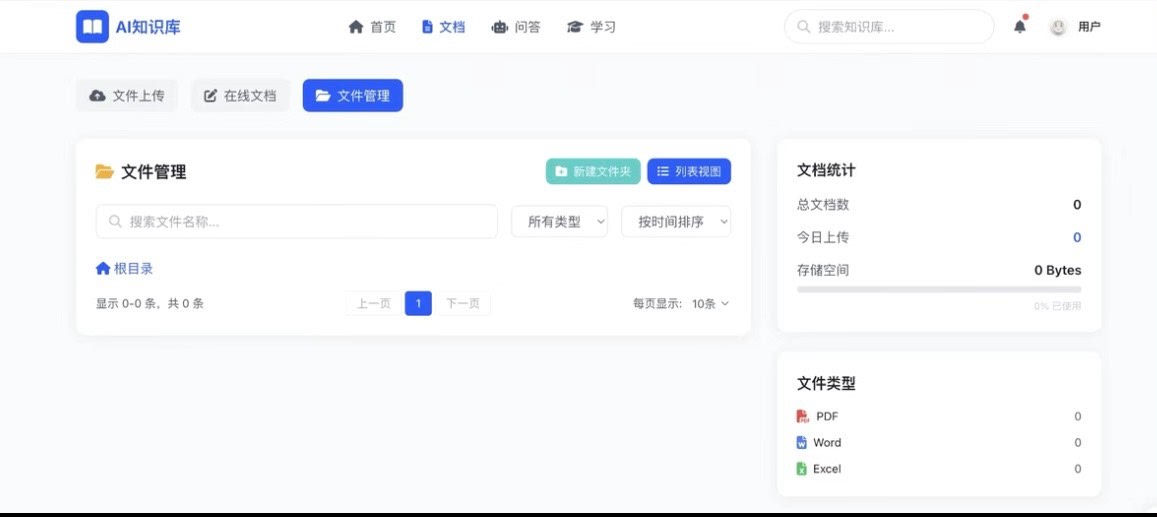Click the 今日上传 label

click(823, 237)
